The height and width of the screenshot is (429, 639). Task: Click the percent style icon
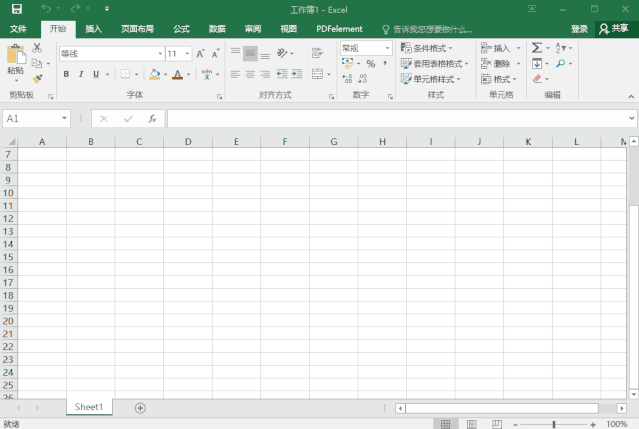pos(370,63)
